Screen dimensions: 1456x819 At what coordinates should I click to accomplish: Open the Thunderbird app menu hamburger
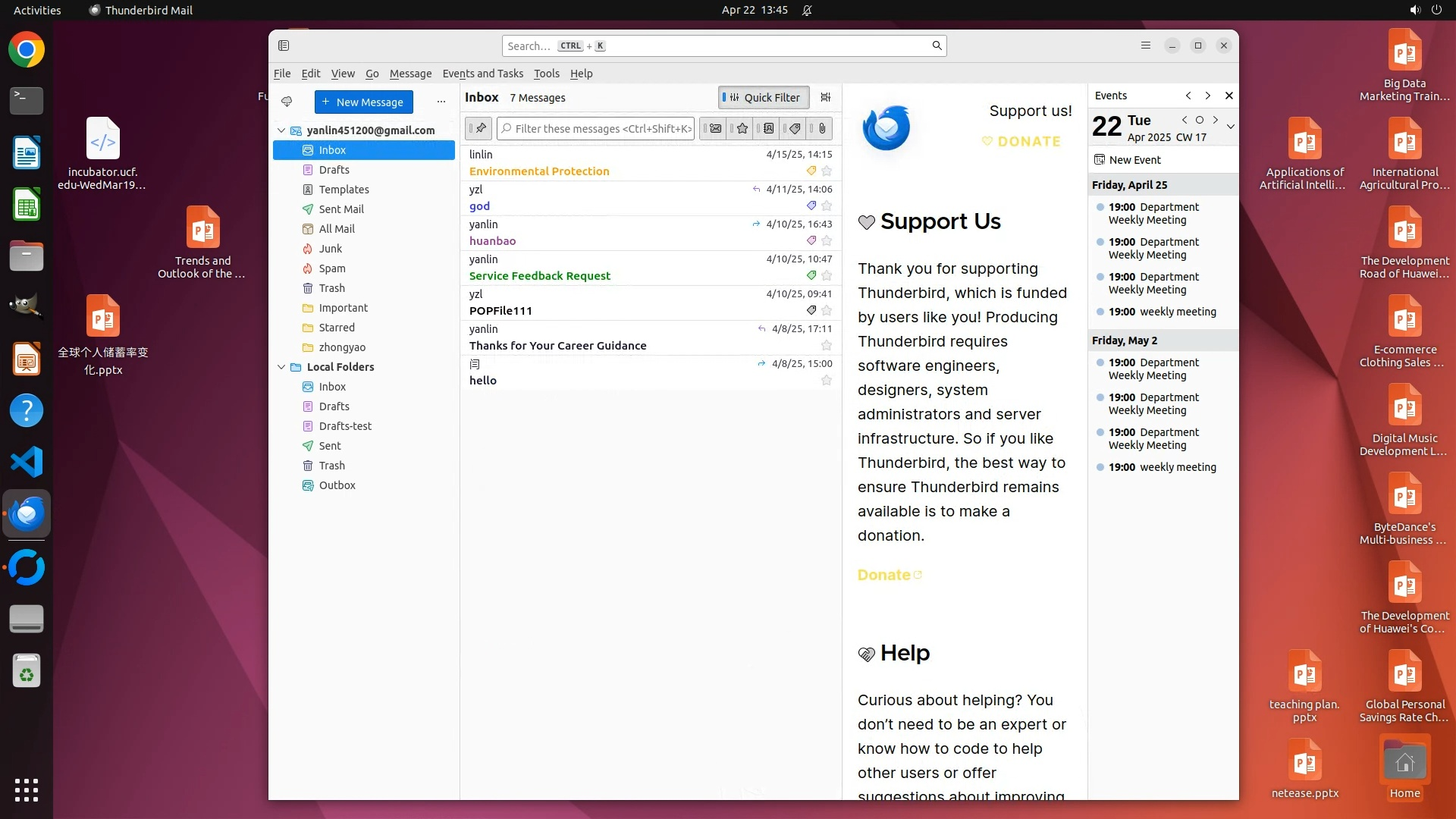click(1146, 45)
